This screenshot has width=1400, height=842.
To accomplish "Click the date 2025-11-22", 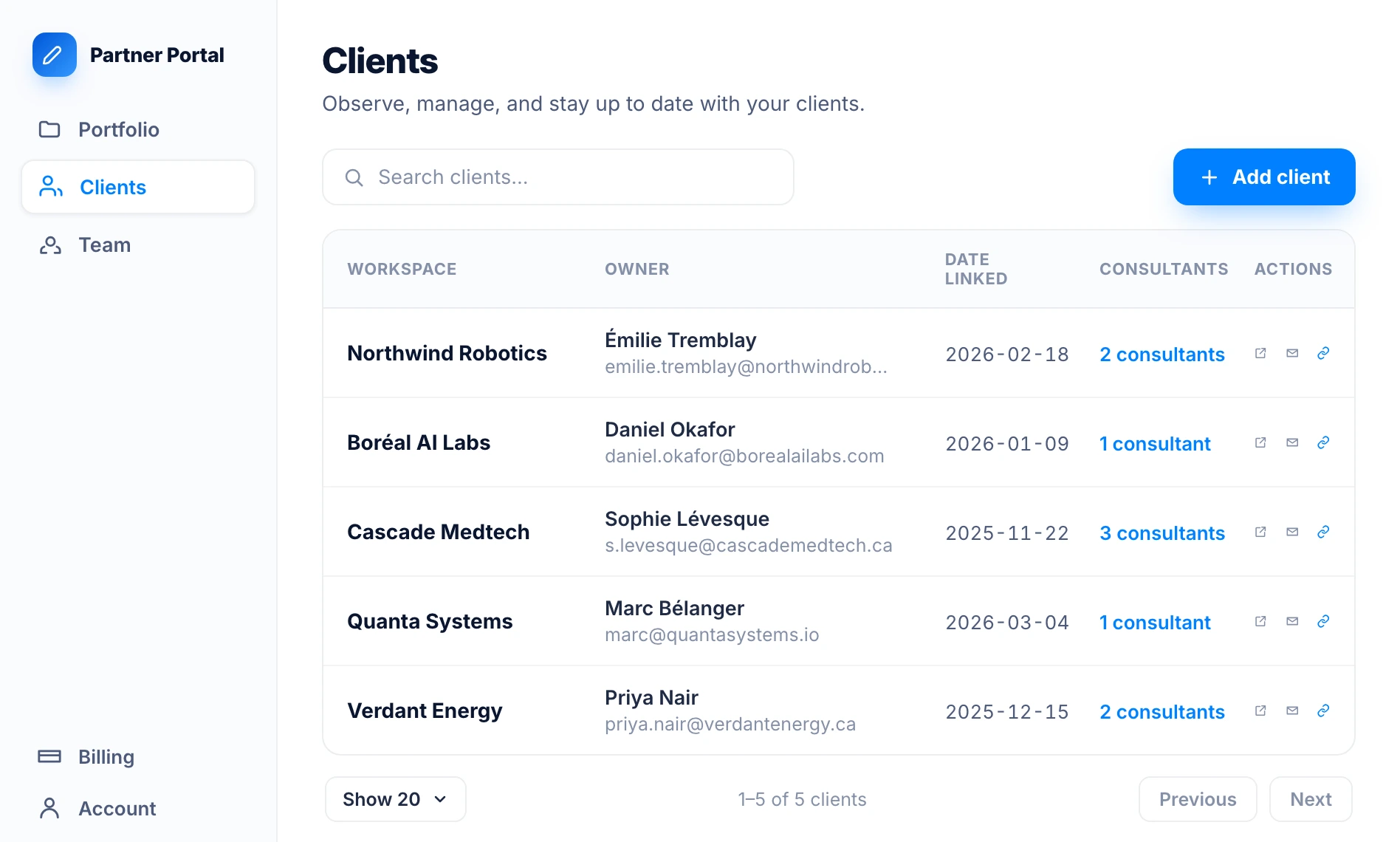I will (x=1007, y=533).
